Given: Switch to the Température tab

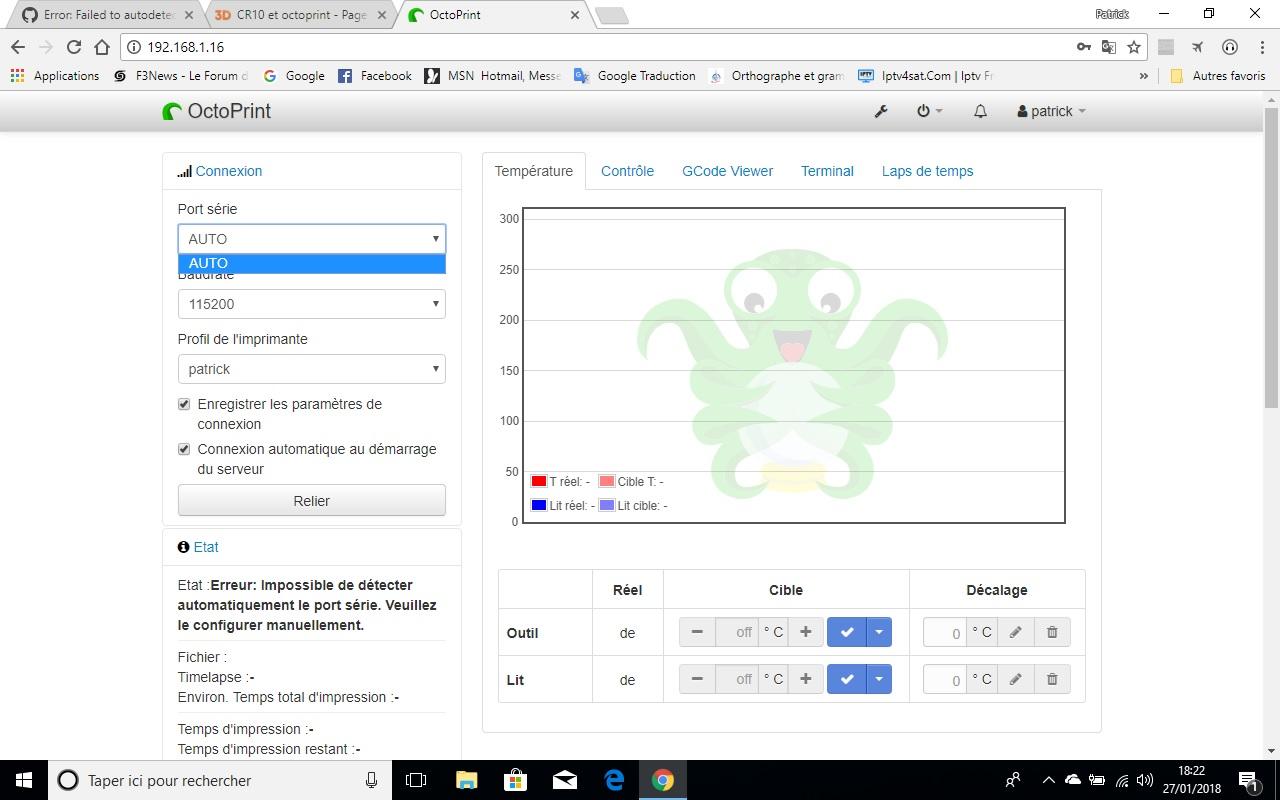Looking at the screenshot, I should coord(534,171).
